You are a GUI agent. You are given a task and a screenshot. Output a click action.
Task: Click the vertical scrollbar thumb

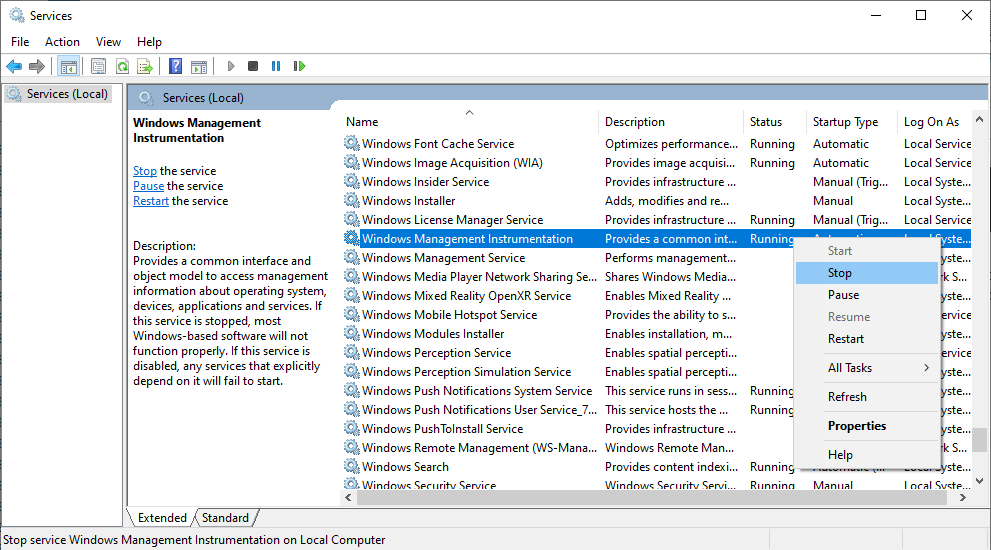(980, 440)
